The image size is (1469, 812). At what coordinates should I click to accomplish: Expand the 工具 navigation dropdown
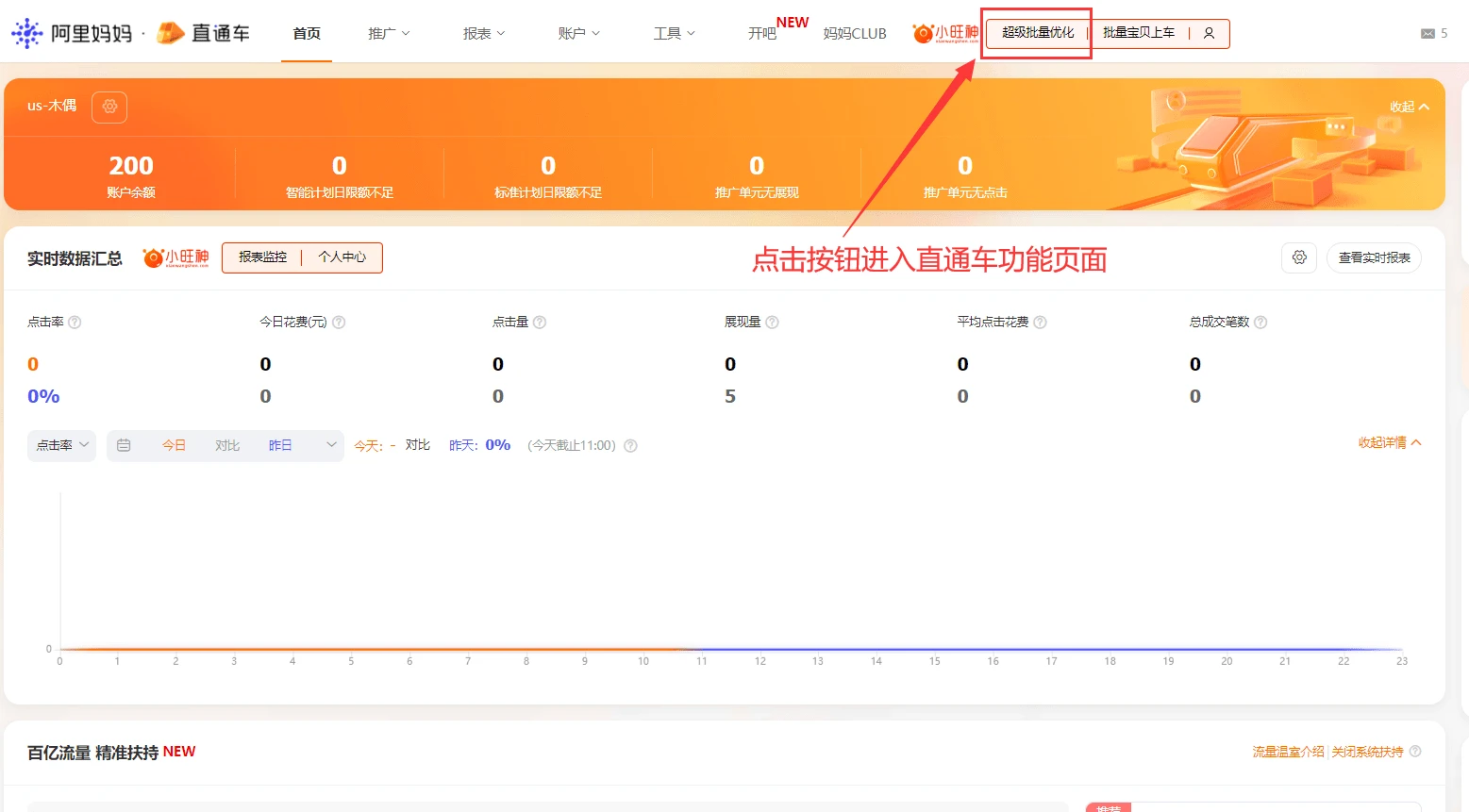point(675,33)
